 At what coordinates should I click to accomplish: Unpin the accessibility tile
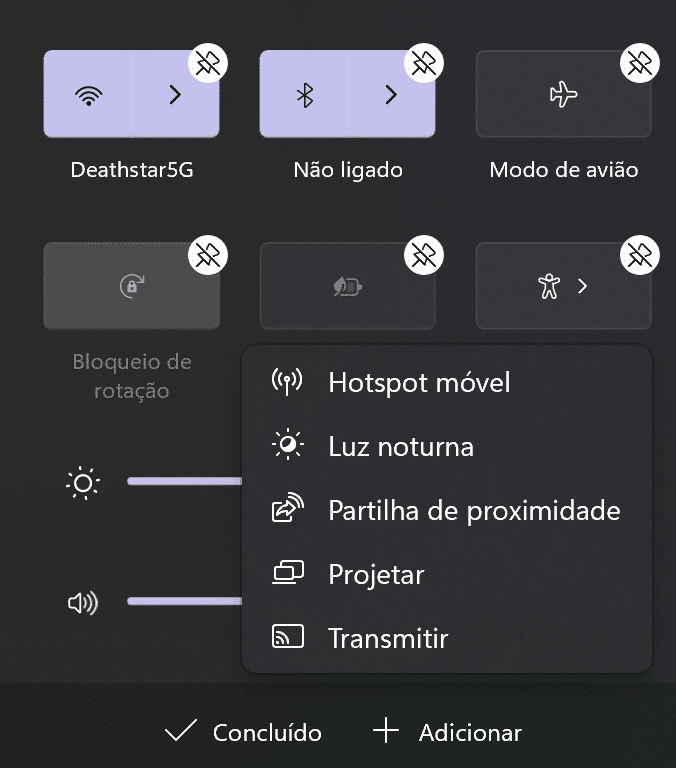tap(639, 256)
